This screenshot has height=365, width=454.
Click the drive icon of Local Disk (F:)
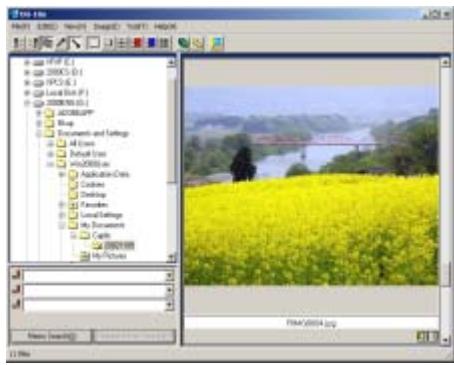39,93
